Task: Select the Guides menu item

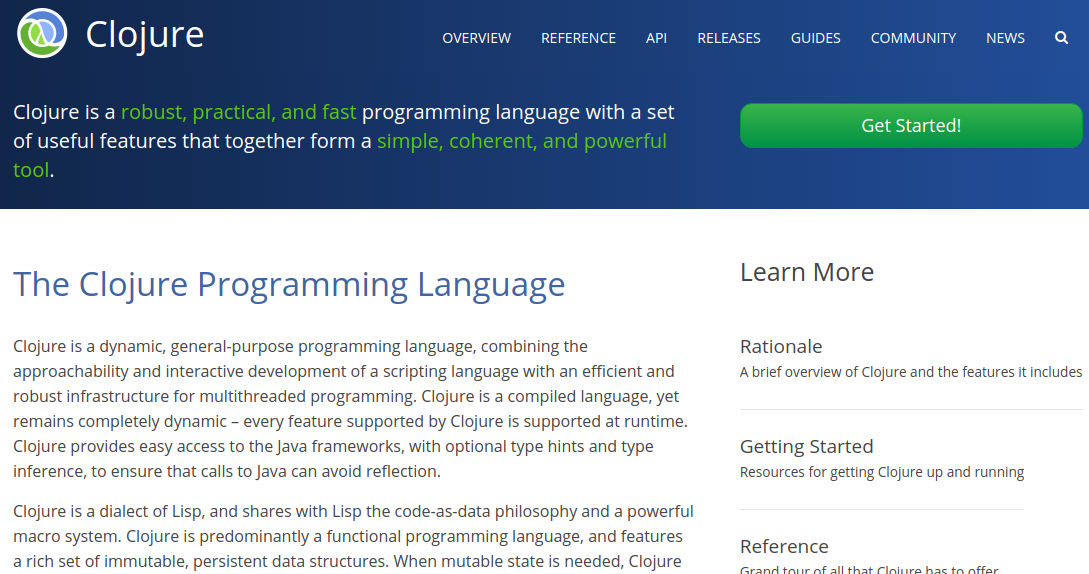Action: click(815, 38)
